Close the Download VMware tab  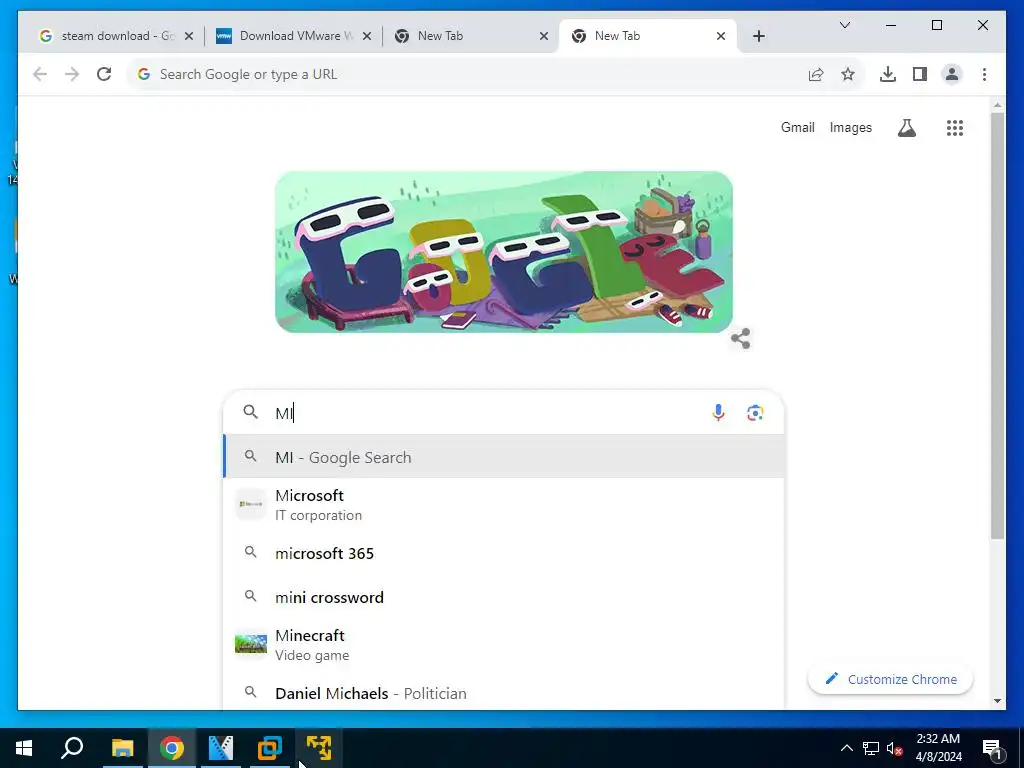[x=367, y=36]
